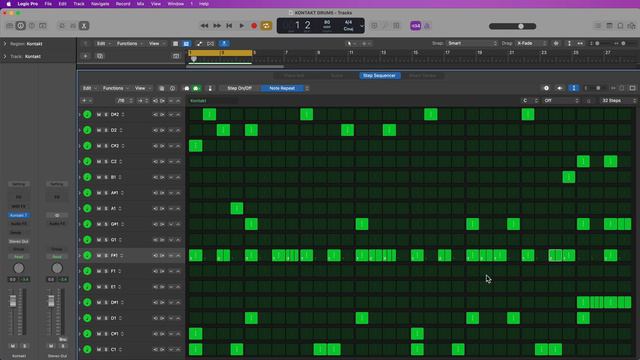Screen dimensions: 640x360
Task: Open the Library icon in control bar
Action: pyautogui.click(x=10, y=26)
